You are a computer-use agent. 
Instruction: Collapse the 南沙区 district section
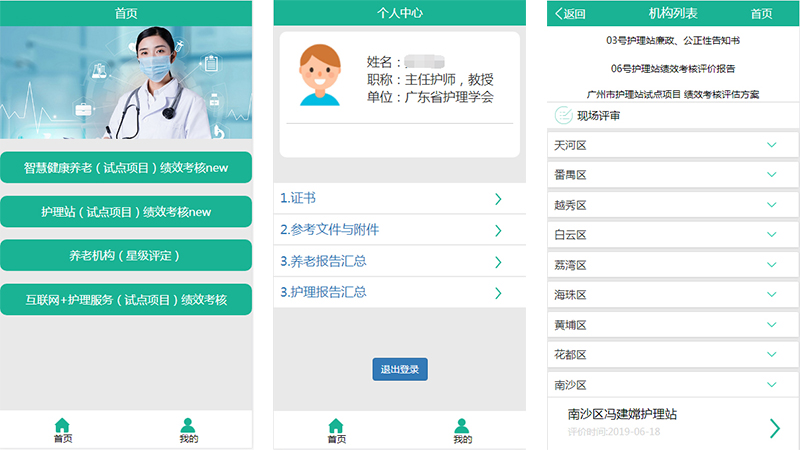pyautogui.click(x=771, y=385)
